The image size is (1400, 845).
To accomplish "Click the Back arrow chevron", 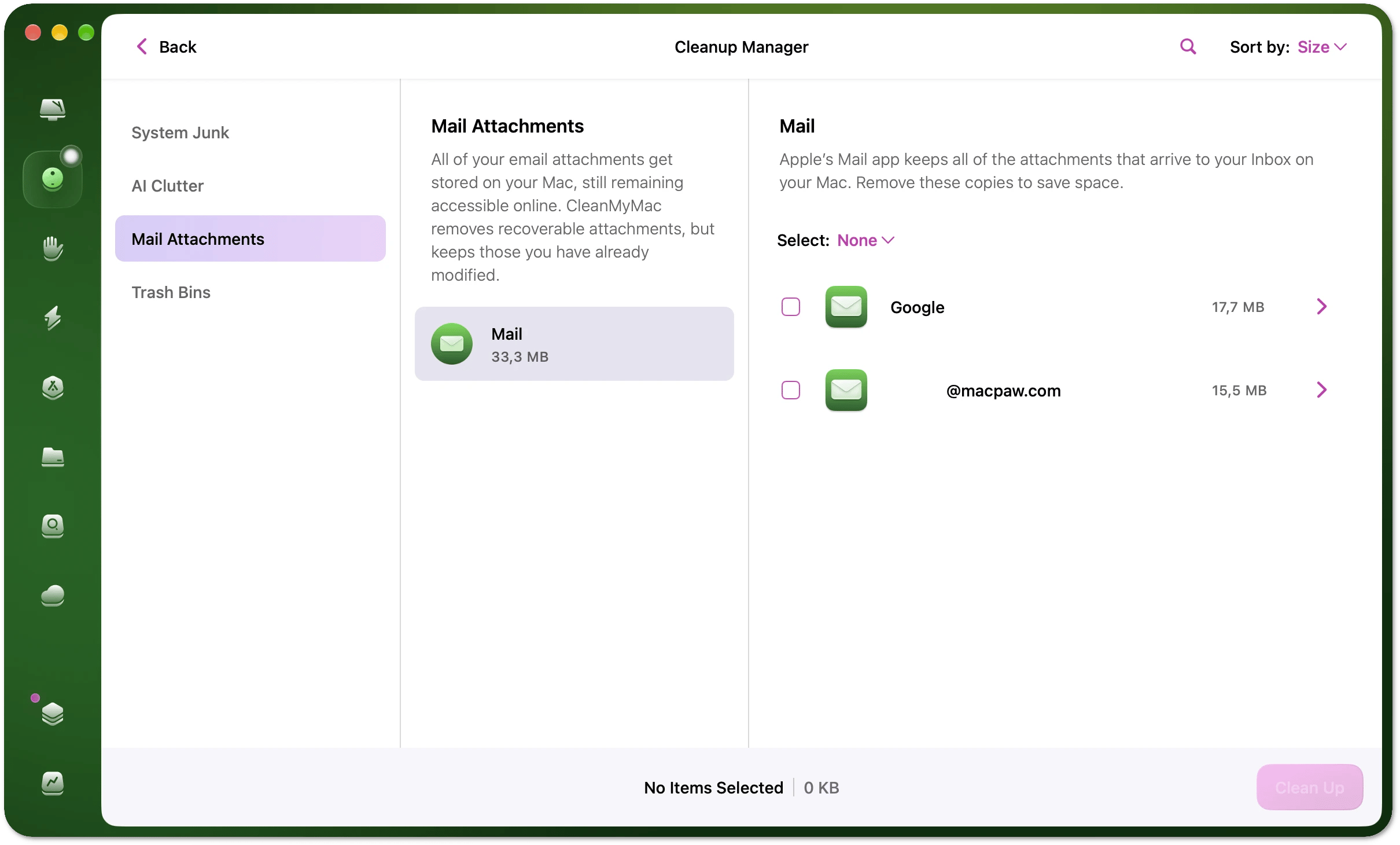I will tap(142, 46).
